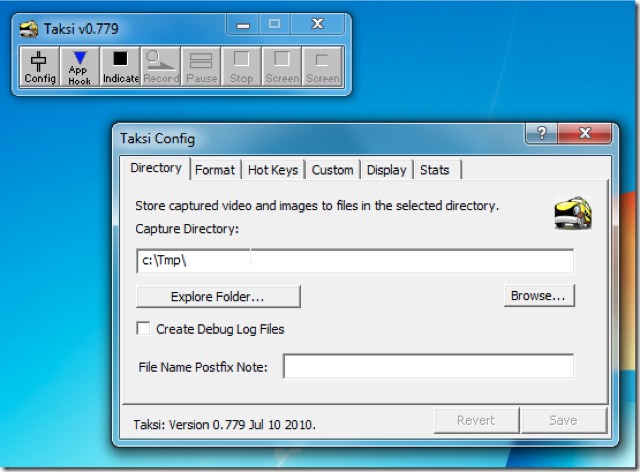Viewport: 640px width, 472px height.
Task: Close the Taksi Config dialog
Action: (x=585, y=133)
